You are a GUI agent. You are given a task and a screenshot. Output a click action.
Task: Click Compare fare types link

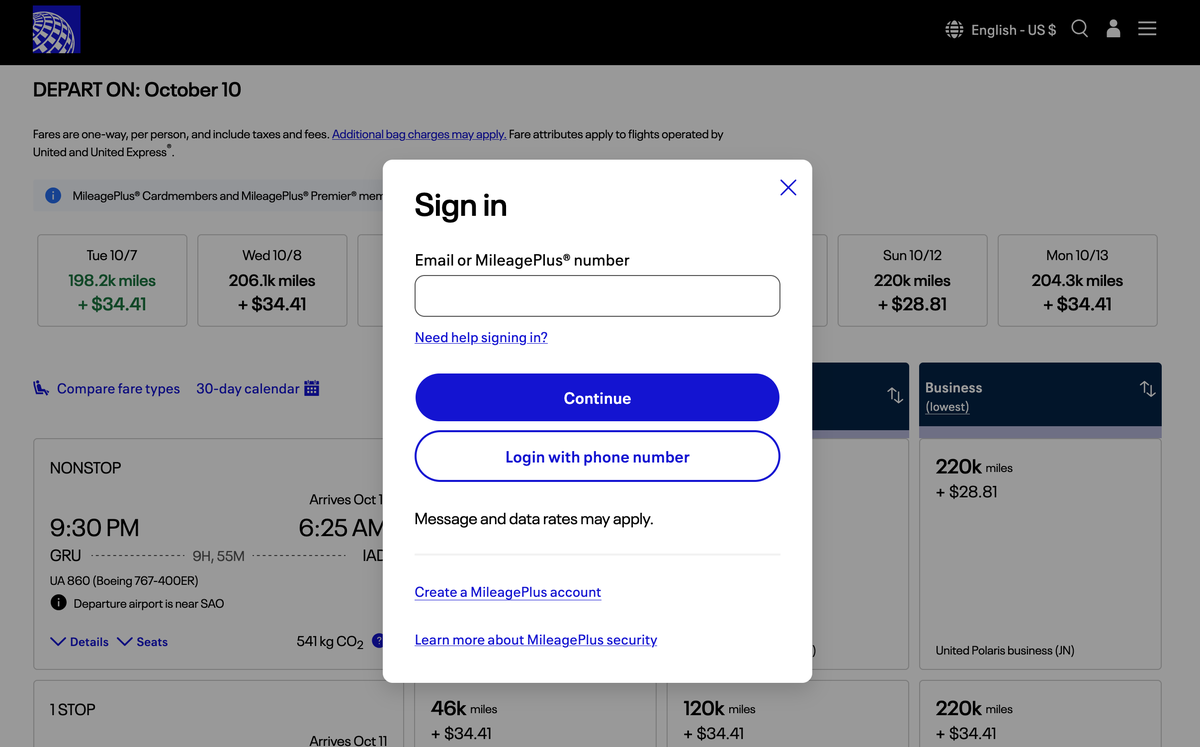[x=118, y=388]
